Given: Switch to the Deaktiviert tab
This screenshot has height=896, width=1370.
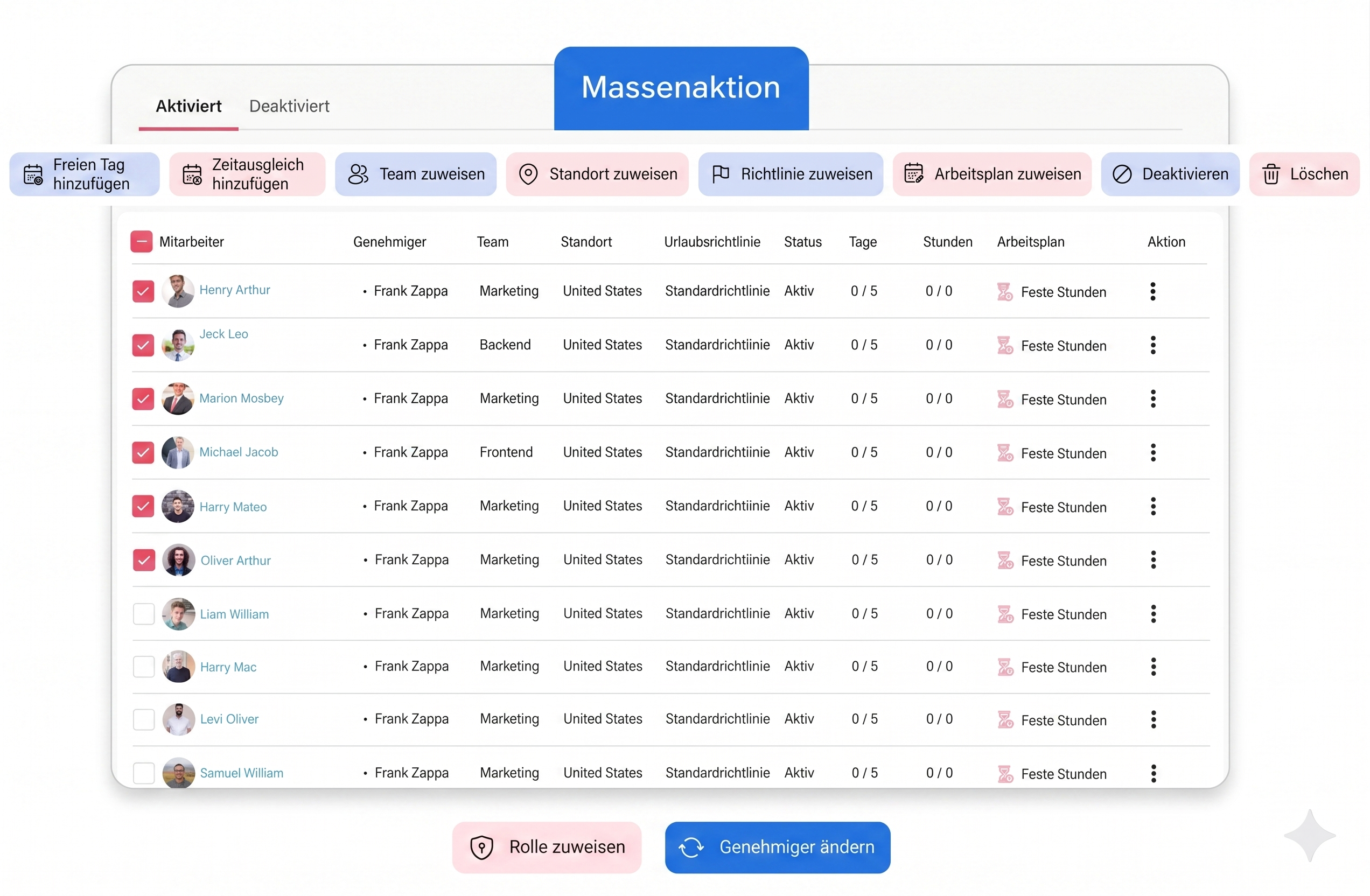Looking at the screenshot, I should tap(289, 106).
